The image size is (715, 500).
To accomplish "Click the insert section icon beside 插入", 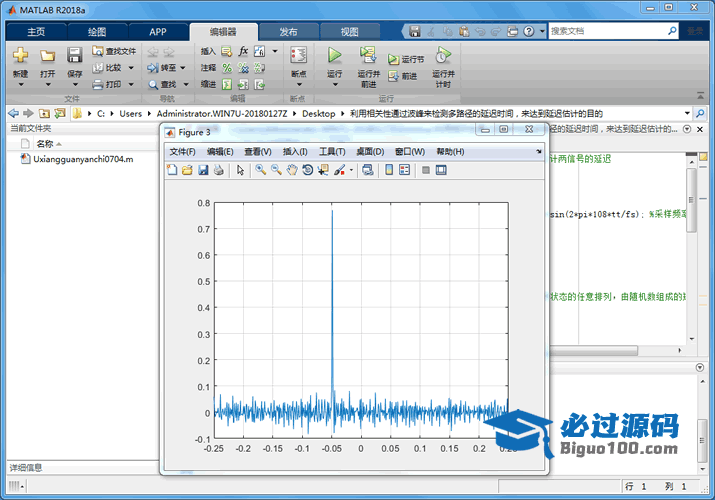I will coord(227,51).
